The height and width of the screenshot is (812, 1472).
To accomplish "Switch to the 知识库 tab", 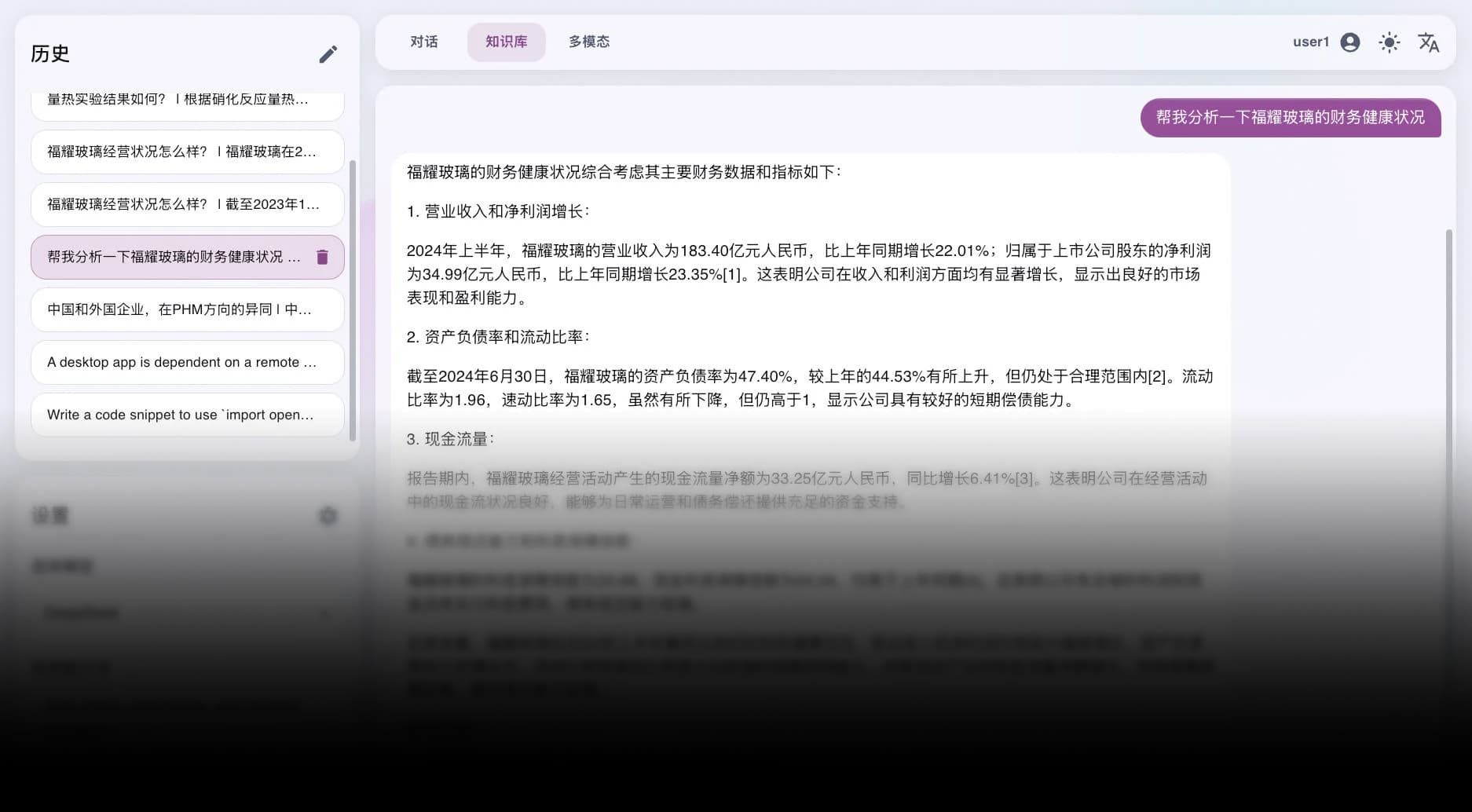I will [507, 42].
